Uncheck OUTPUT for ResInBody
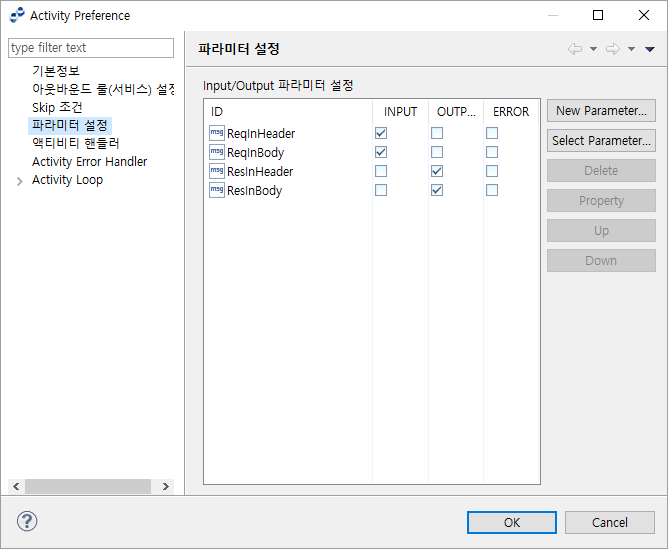 [437, 190]
